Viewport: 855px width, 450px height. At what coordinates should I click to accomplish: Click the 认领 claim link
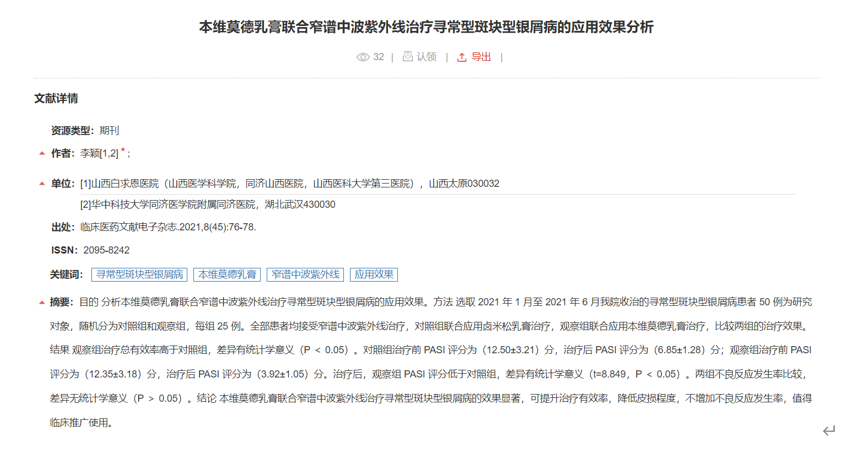pos(426,57)
